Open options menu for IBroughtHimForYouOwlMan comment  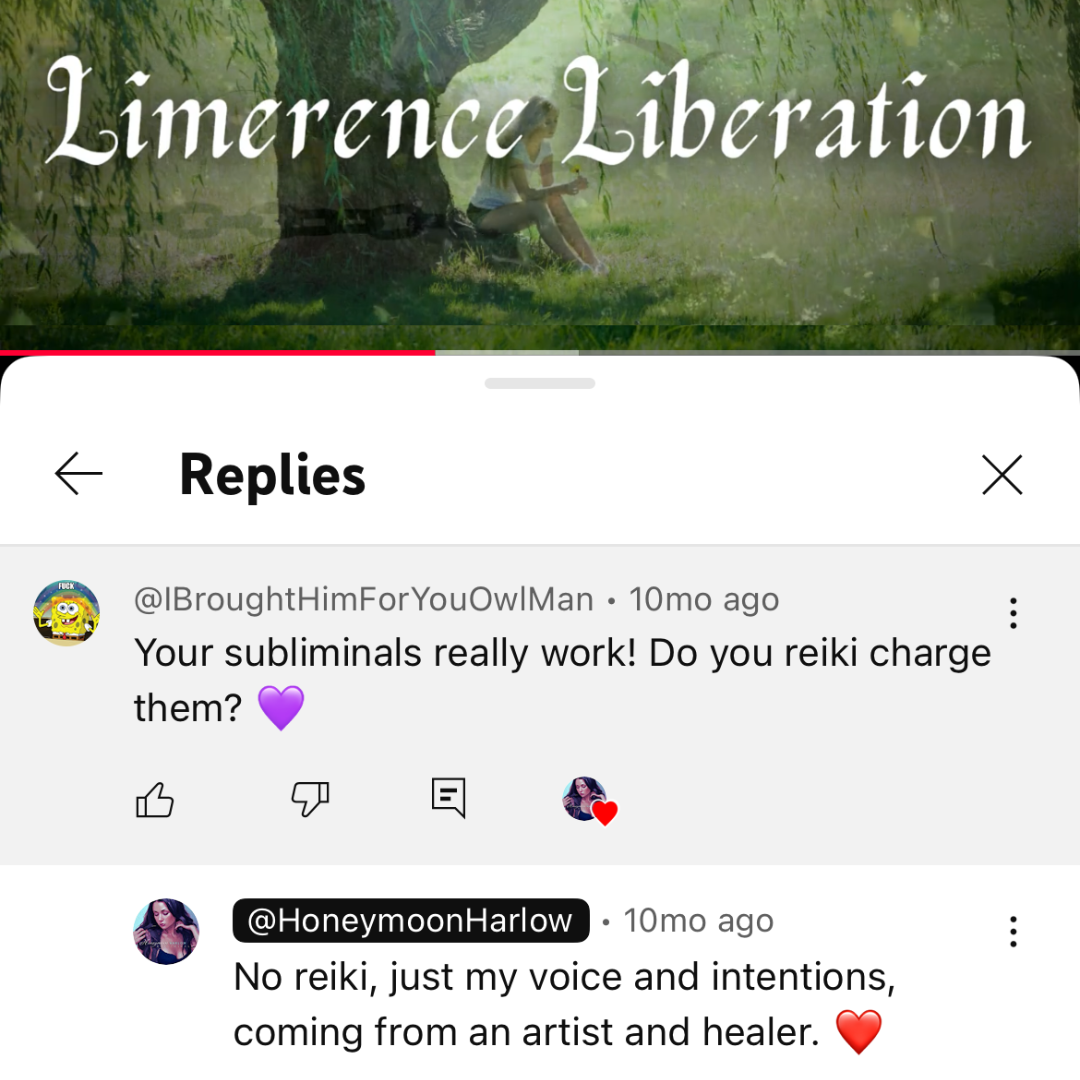click(x=1013, y=612)
